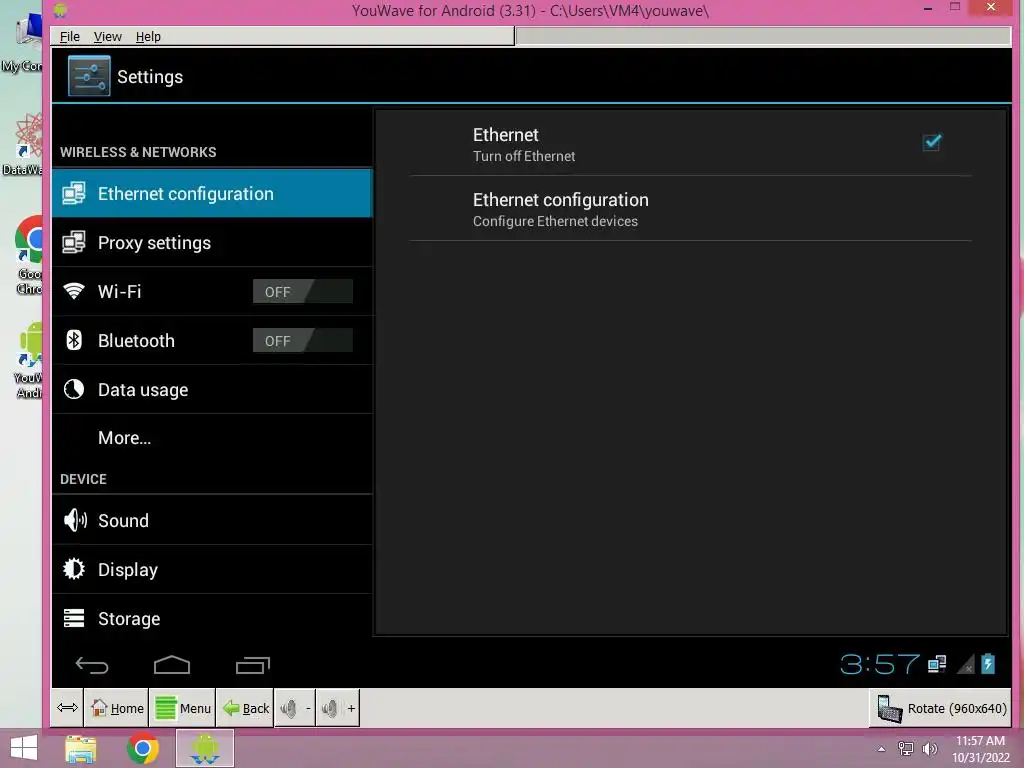Click the YouWave Back toolbar button
The height and width of the screenshot is (768, 1024).
click(x=245, y=708)
